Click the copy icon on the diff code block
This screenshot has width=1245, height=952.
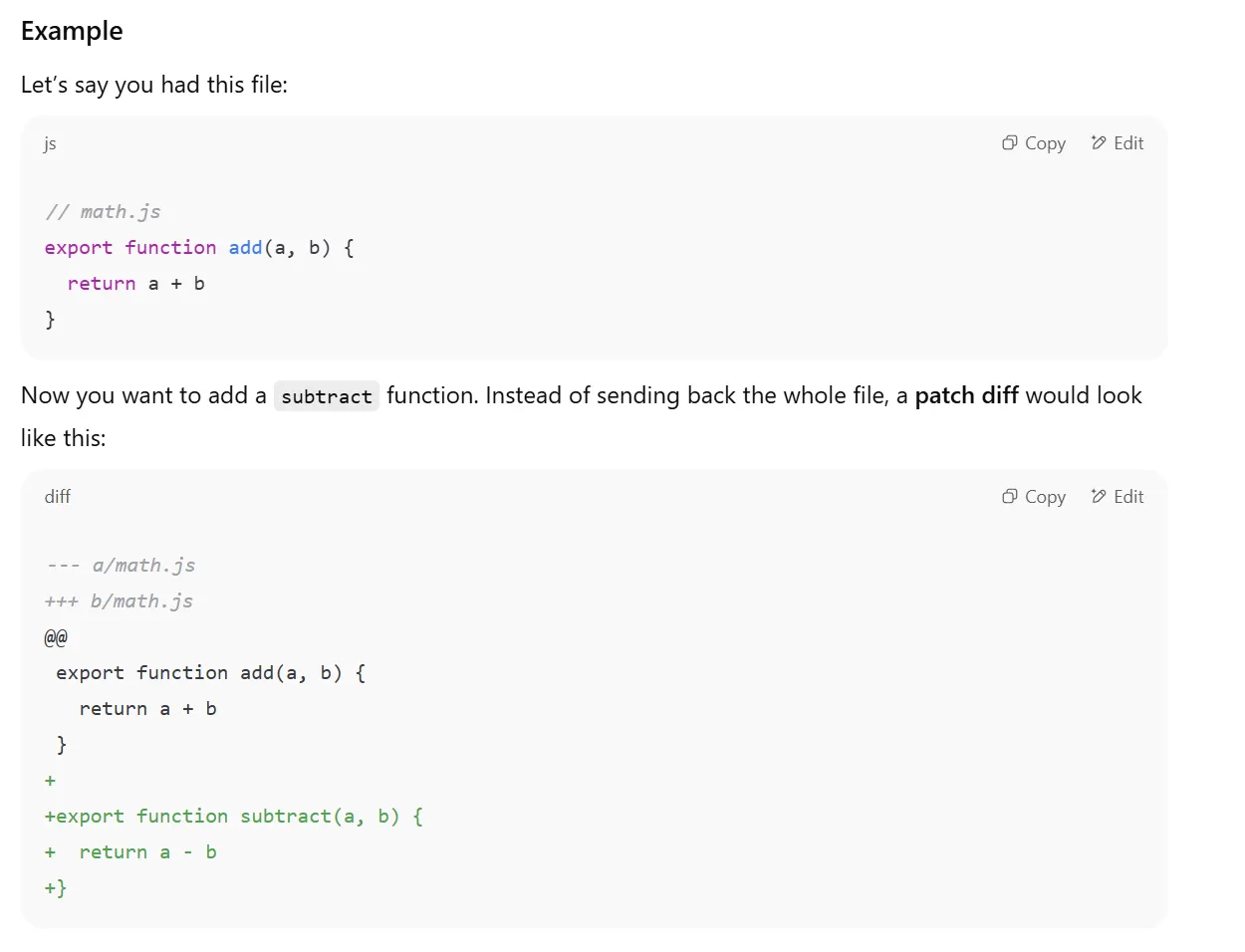1009,497
